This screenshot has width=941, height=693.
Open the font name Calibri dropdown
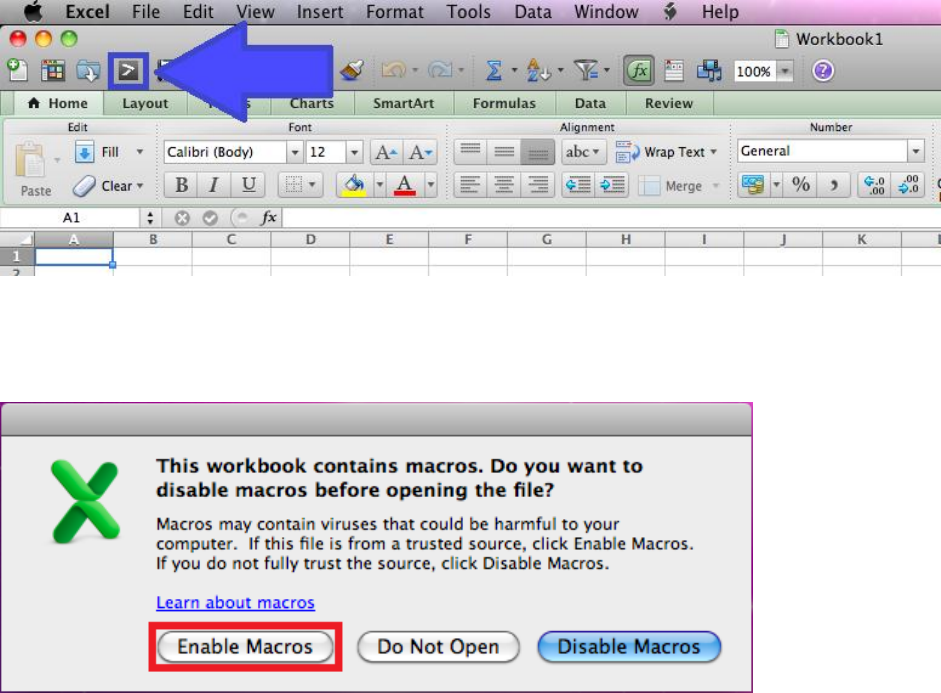point(295,152)
